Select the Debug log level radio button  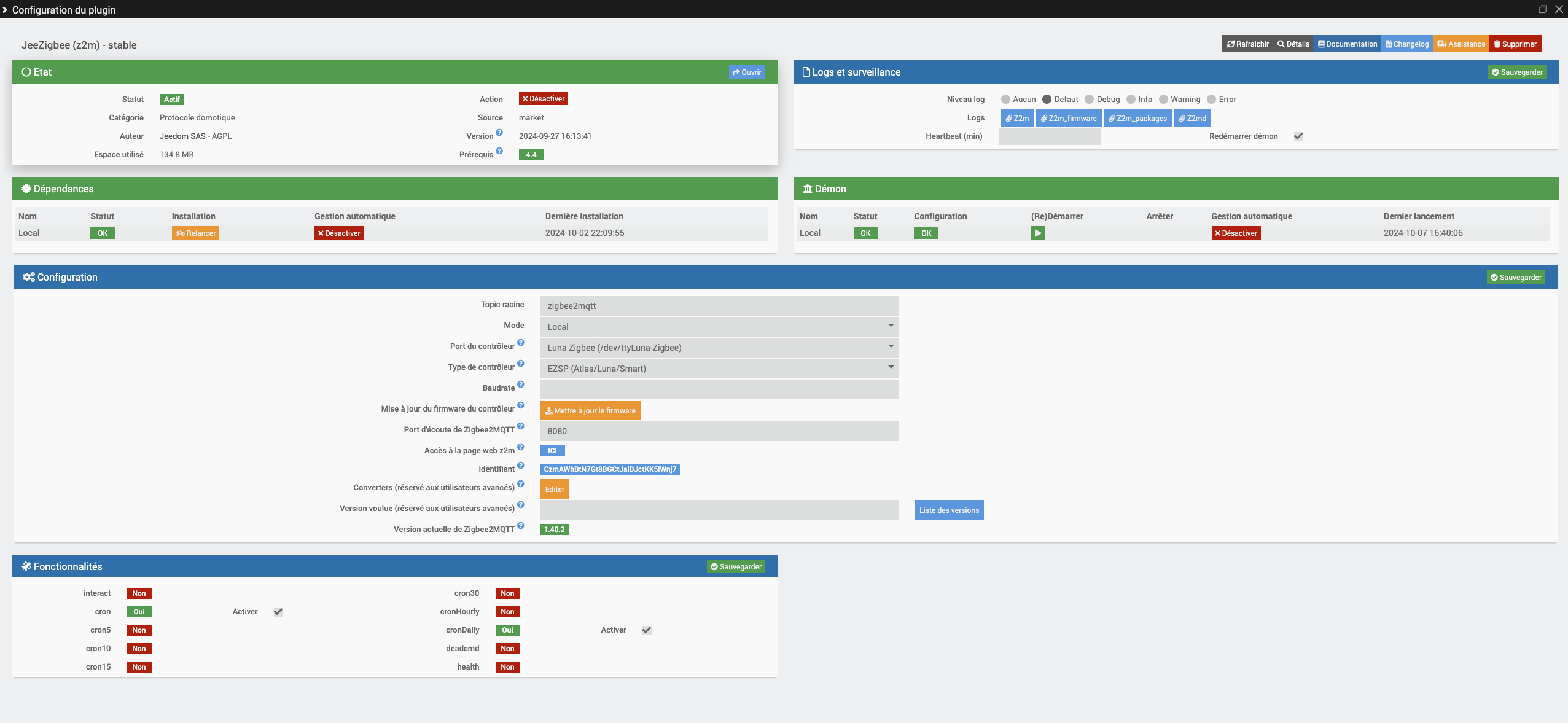click(1089, 100)
